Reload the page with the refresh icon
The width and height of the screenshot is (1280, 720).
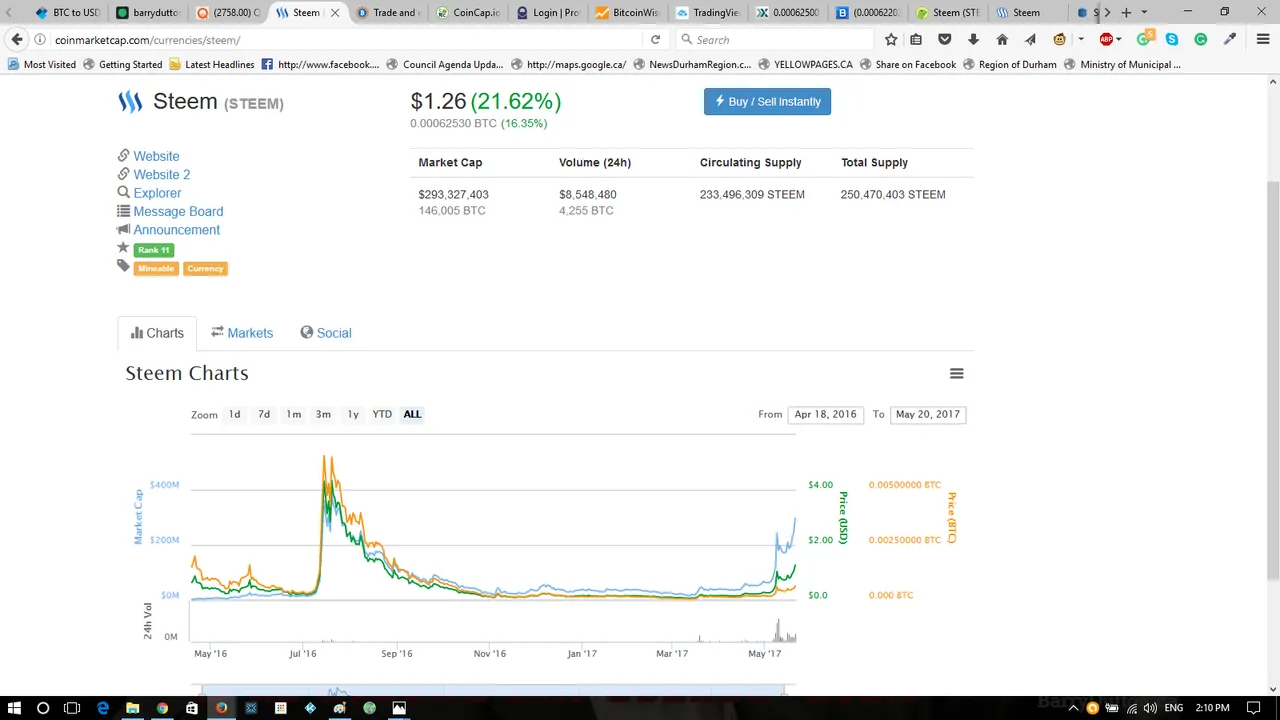click(x=655, y=40)
